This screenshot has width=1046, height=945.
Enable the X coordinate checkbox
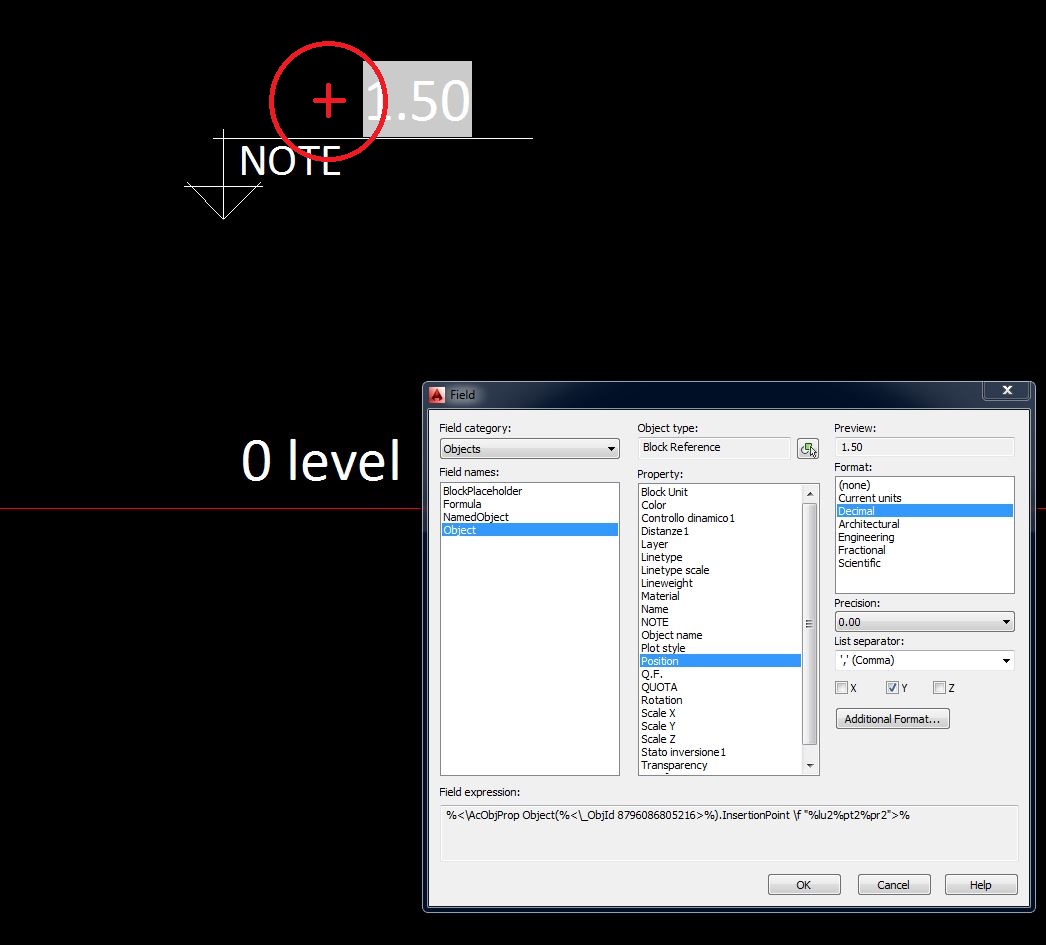pyautogui.click(x=843, y=687)
